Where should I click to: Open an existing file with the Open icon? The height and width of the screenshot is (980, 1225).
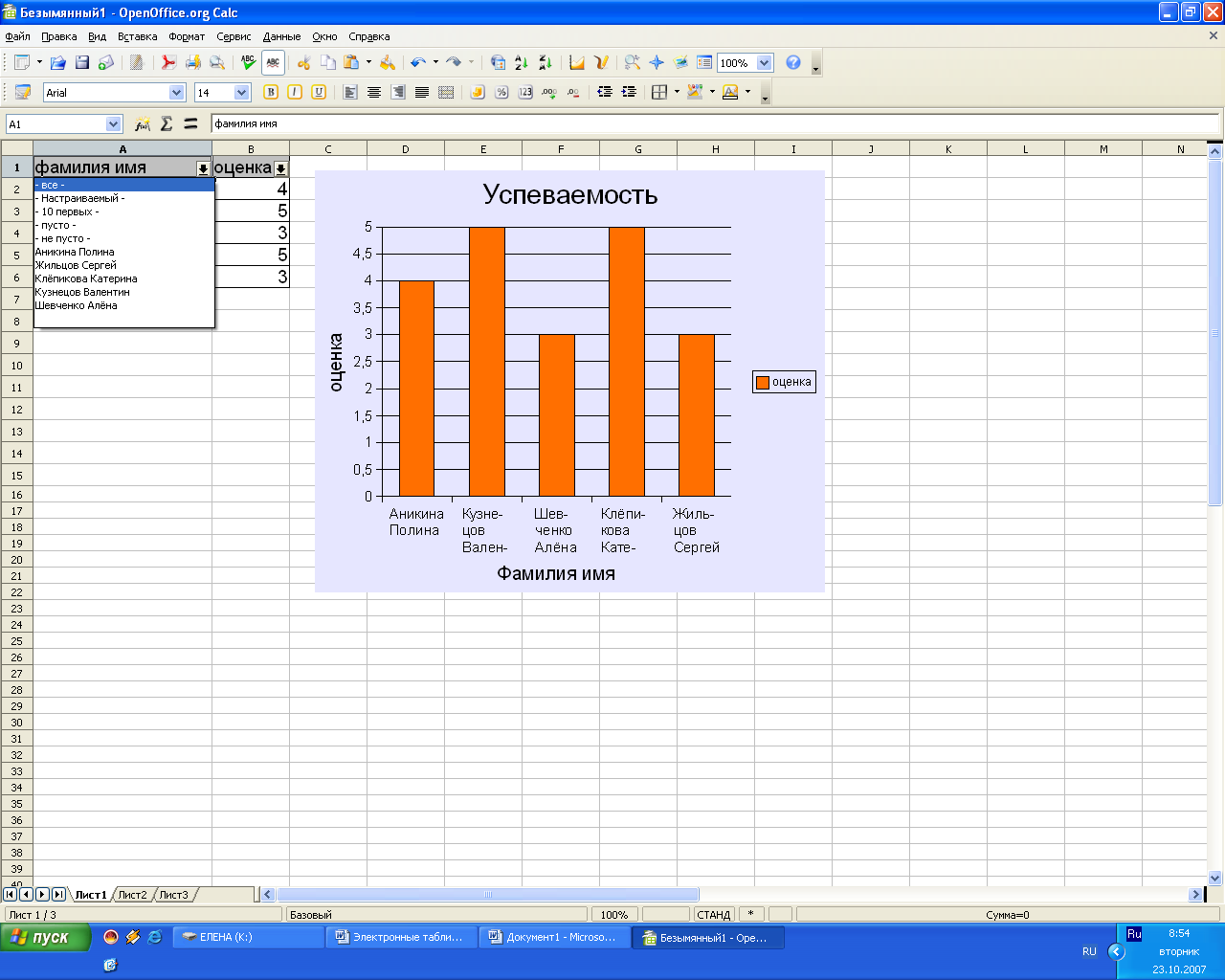tap(58, 63)
